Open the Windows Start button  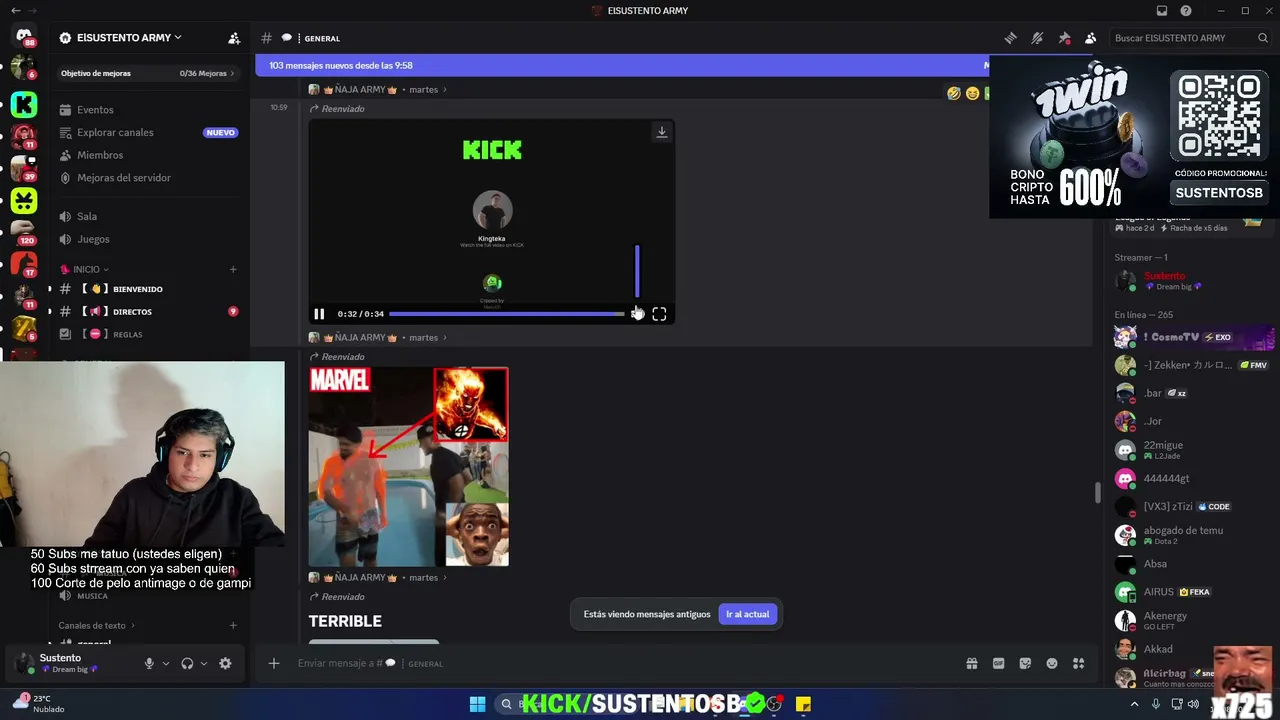tap(477, 704)
